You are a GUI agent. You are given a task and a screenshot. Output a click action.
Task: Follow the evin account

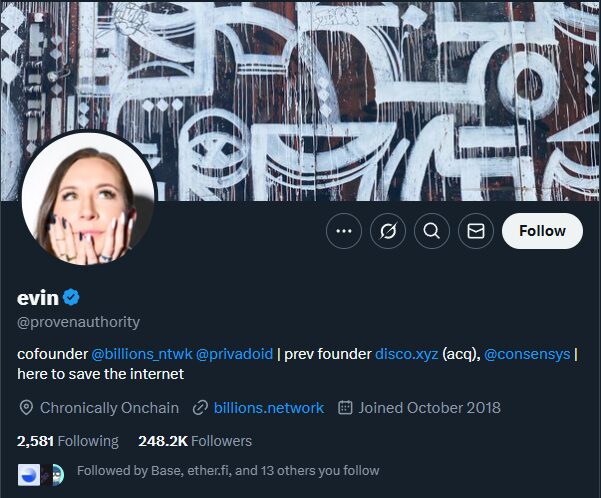coord(542,231)
